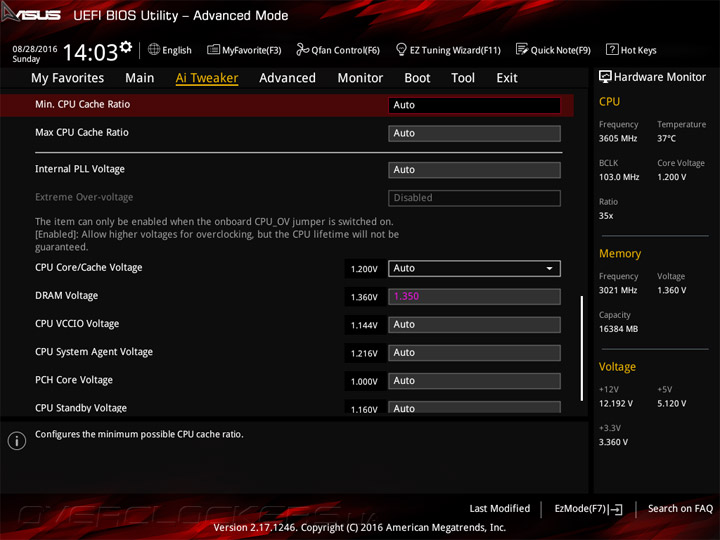The width and height of the screenshot is (720, 540).
Task: Click the info circle icon
Action: [x=17, y=441]
